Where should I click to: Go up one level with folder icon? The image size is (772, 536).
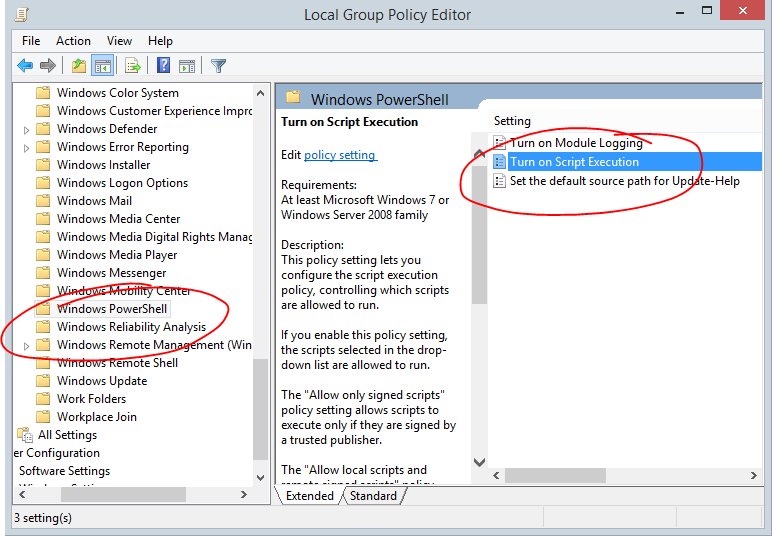point(79,65)
